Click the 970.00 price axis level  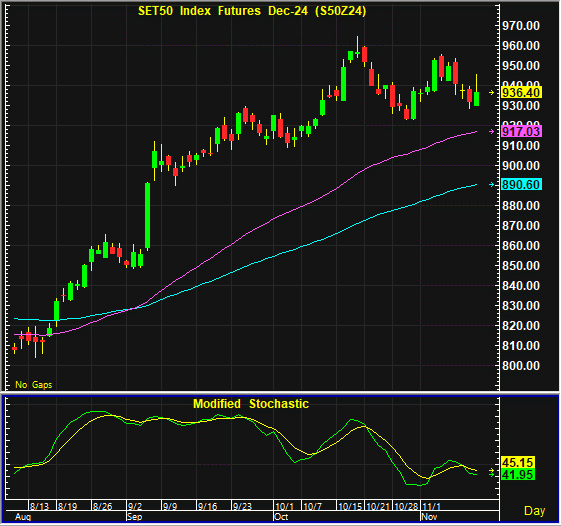pyautogui.click(x=521, y=26)
